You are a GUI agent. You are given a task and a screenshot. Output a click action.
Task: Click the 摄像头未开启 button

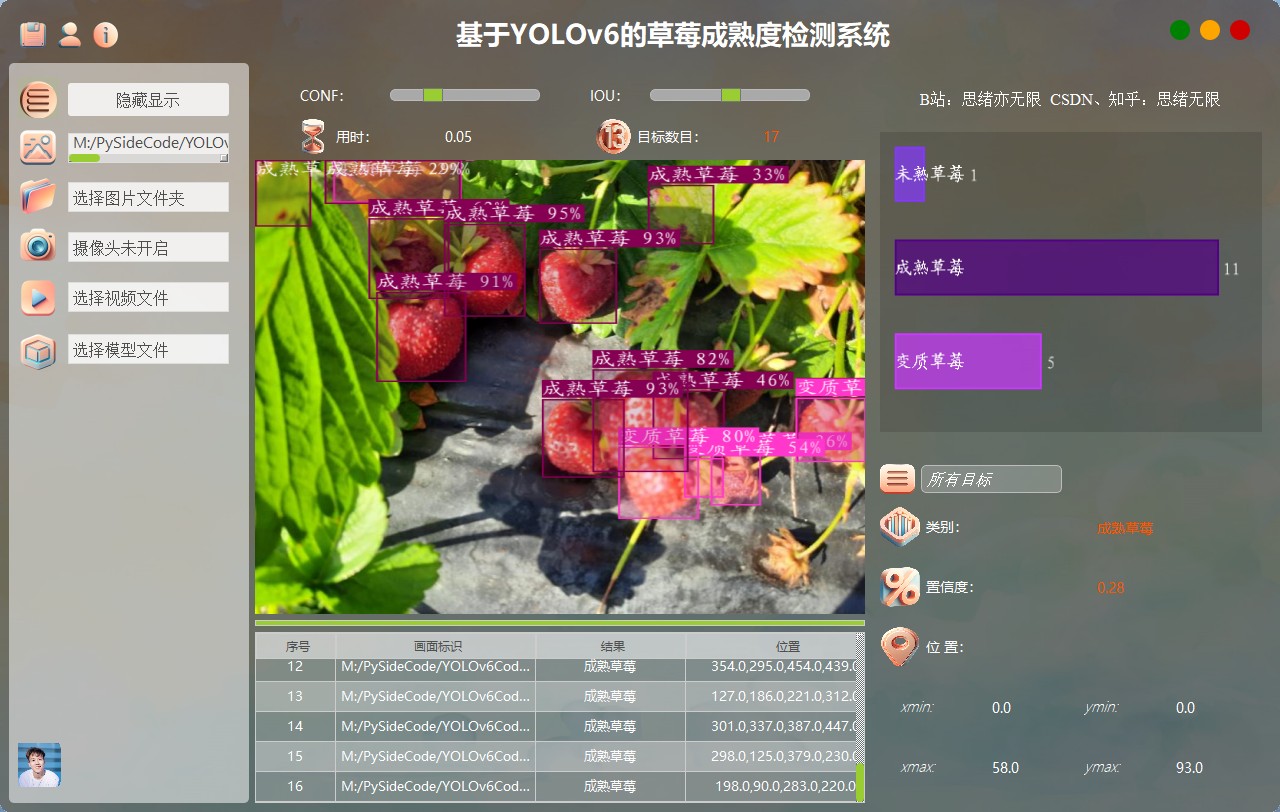point(148,248)
